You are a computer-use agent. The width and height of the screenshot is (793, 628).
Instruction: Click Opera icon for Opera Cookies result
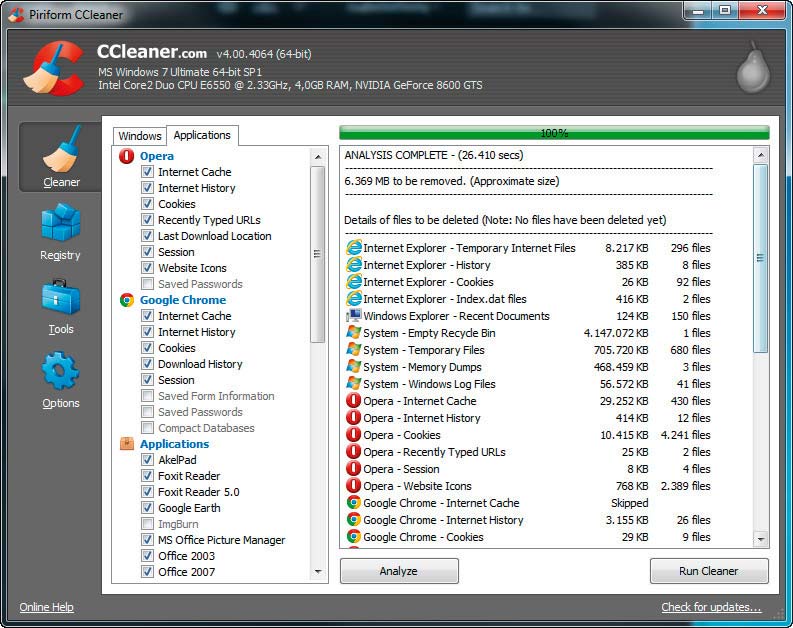click(354, 435)
